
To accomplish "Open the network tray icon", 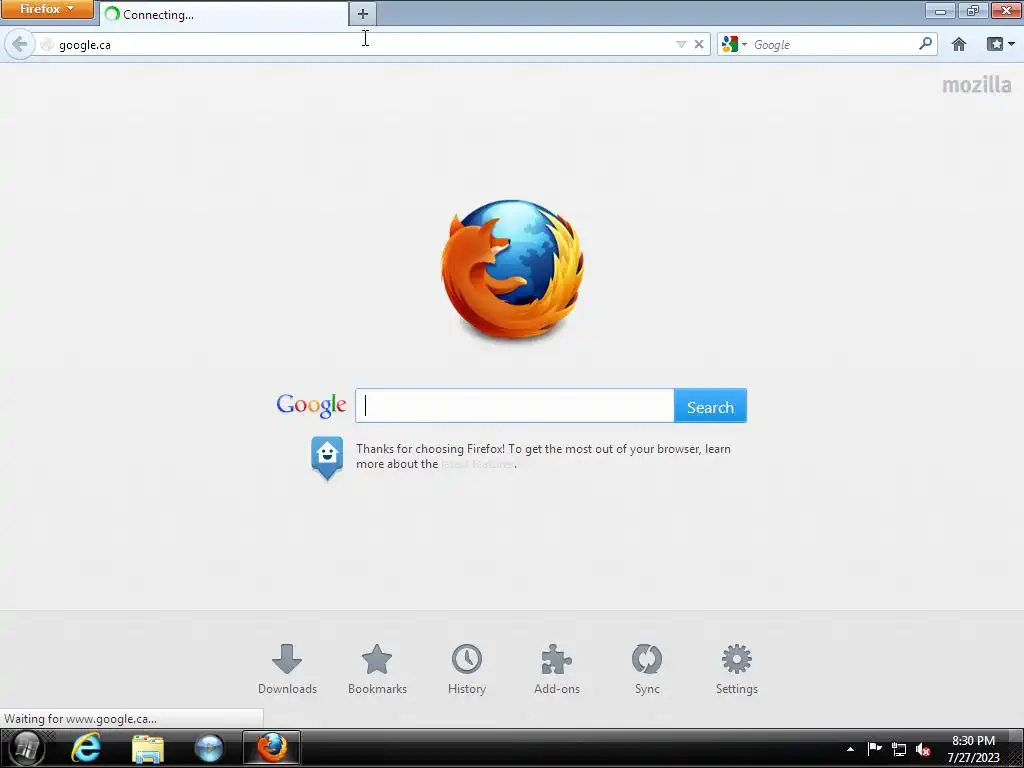I will point(899,750).
